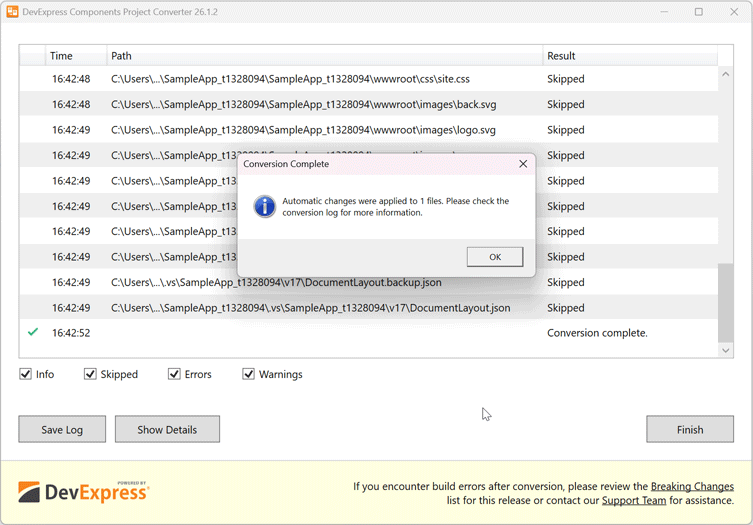Click the blue information icon in dialog

coord(264,207)
